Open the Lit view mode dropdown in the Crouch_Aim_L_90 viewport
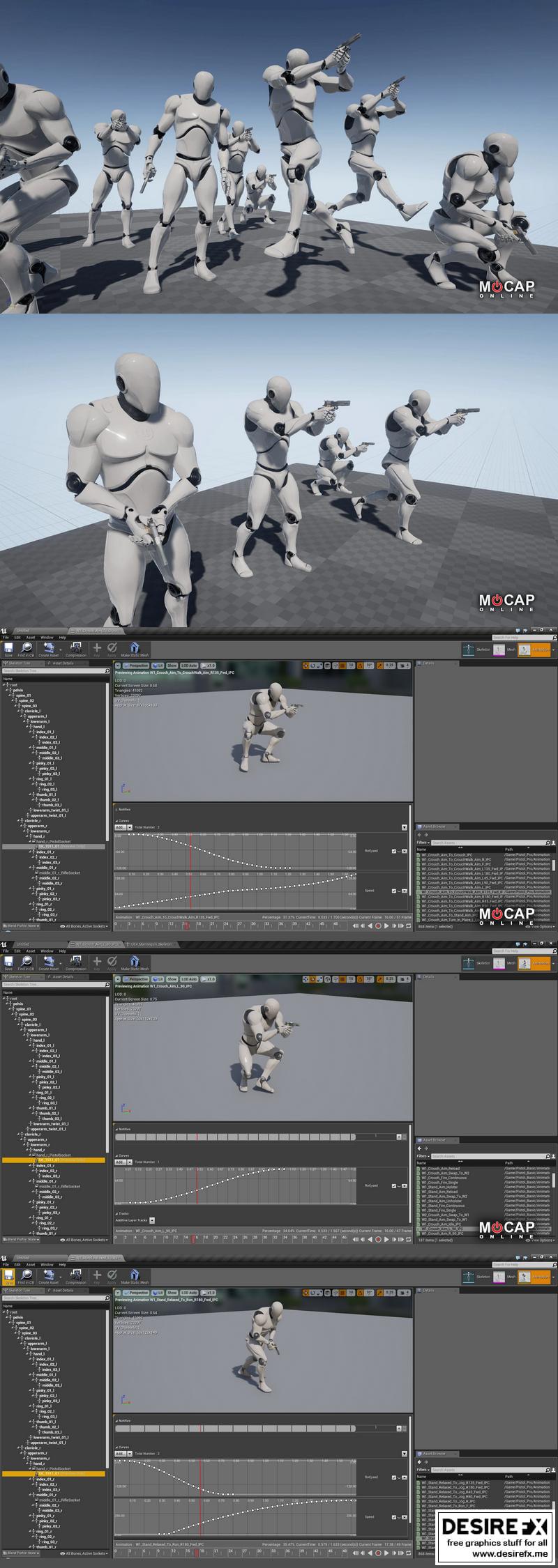Viewport: 558px width, 1568px height. tap(158, 979)
